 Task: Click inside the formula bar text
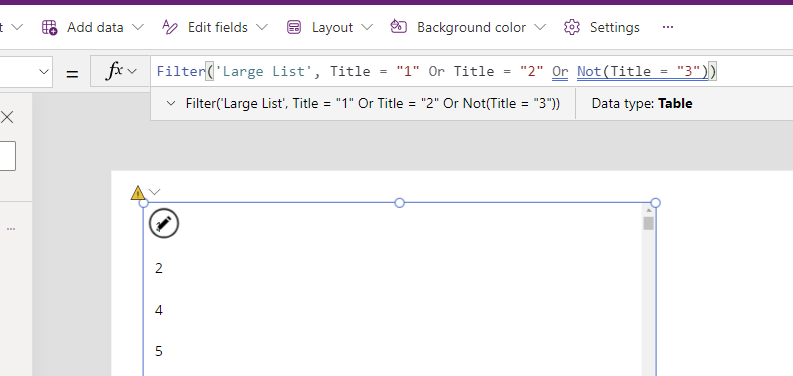tap(436, 71)
